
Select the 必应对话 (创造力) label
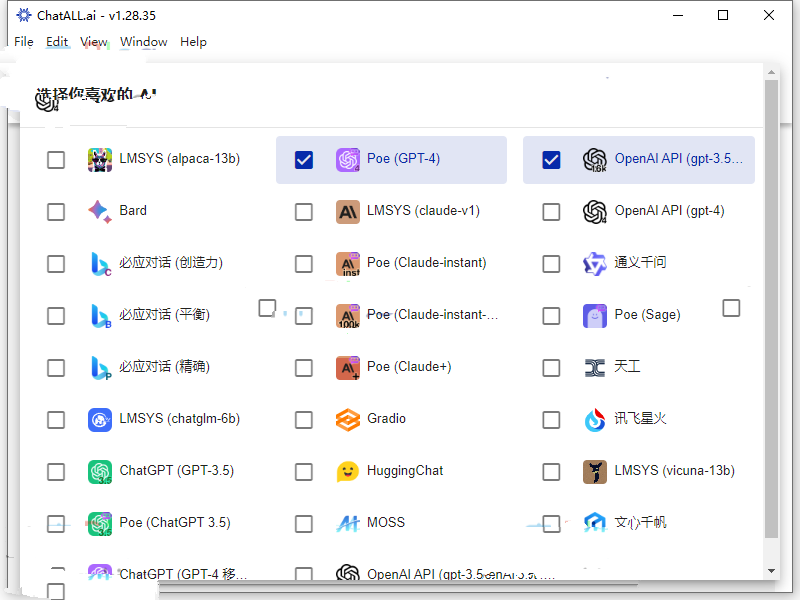pyautogui.click(x=171, y=263)
